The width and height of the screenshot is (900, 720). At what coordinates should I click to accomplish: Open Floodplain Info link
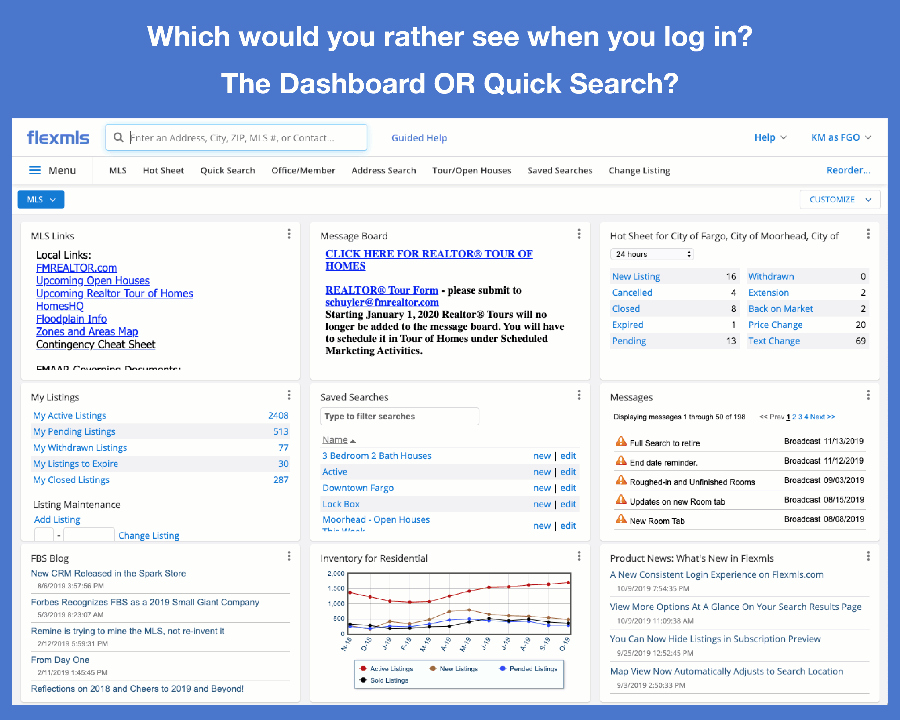(x=72, y=319)
